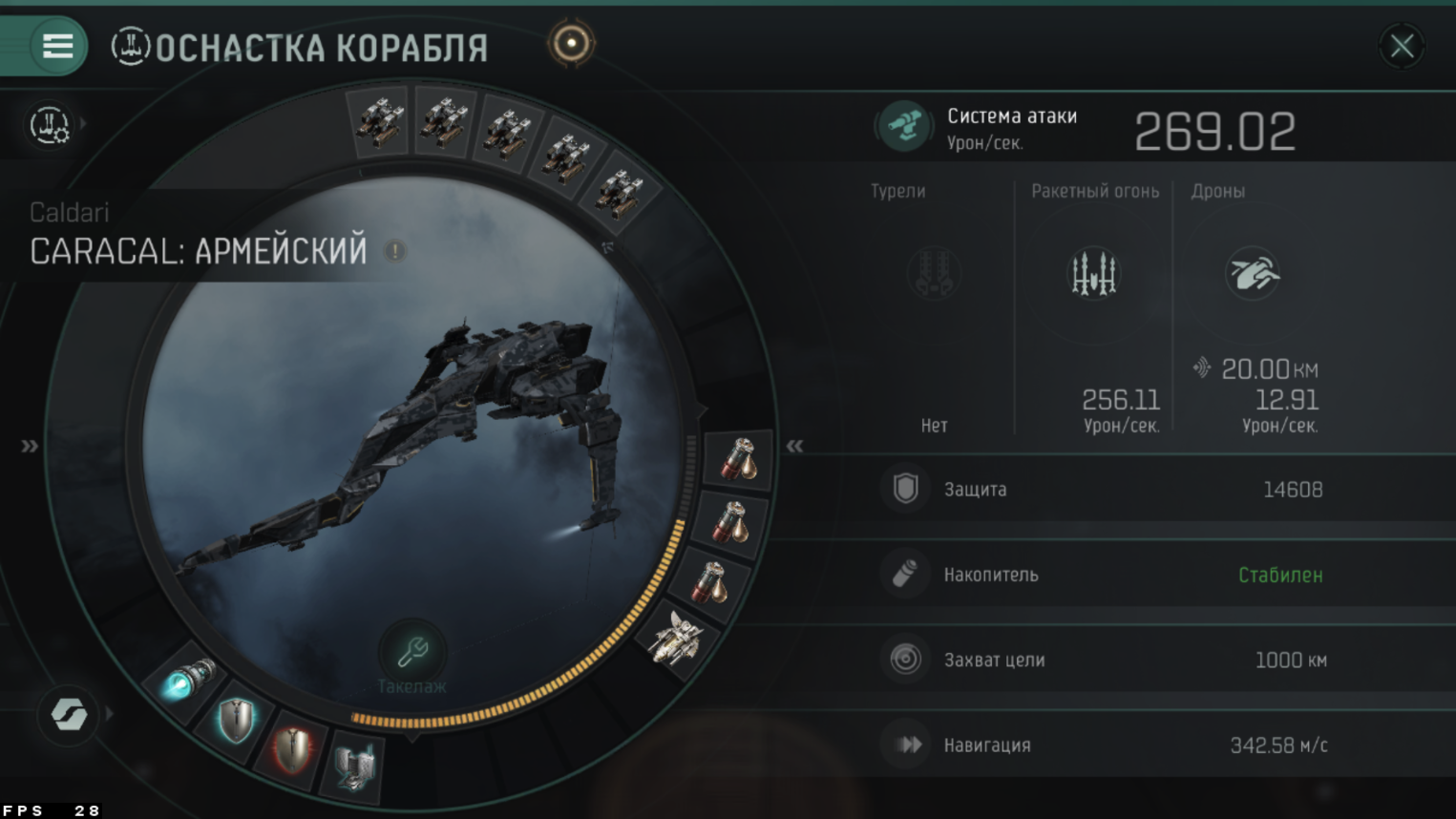Select the red shield hardener module
This screenshot has height=819, width=1456.
coord(292,749)
